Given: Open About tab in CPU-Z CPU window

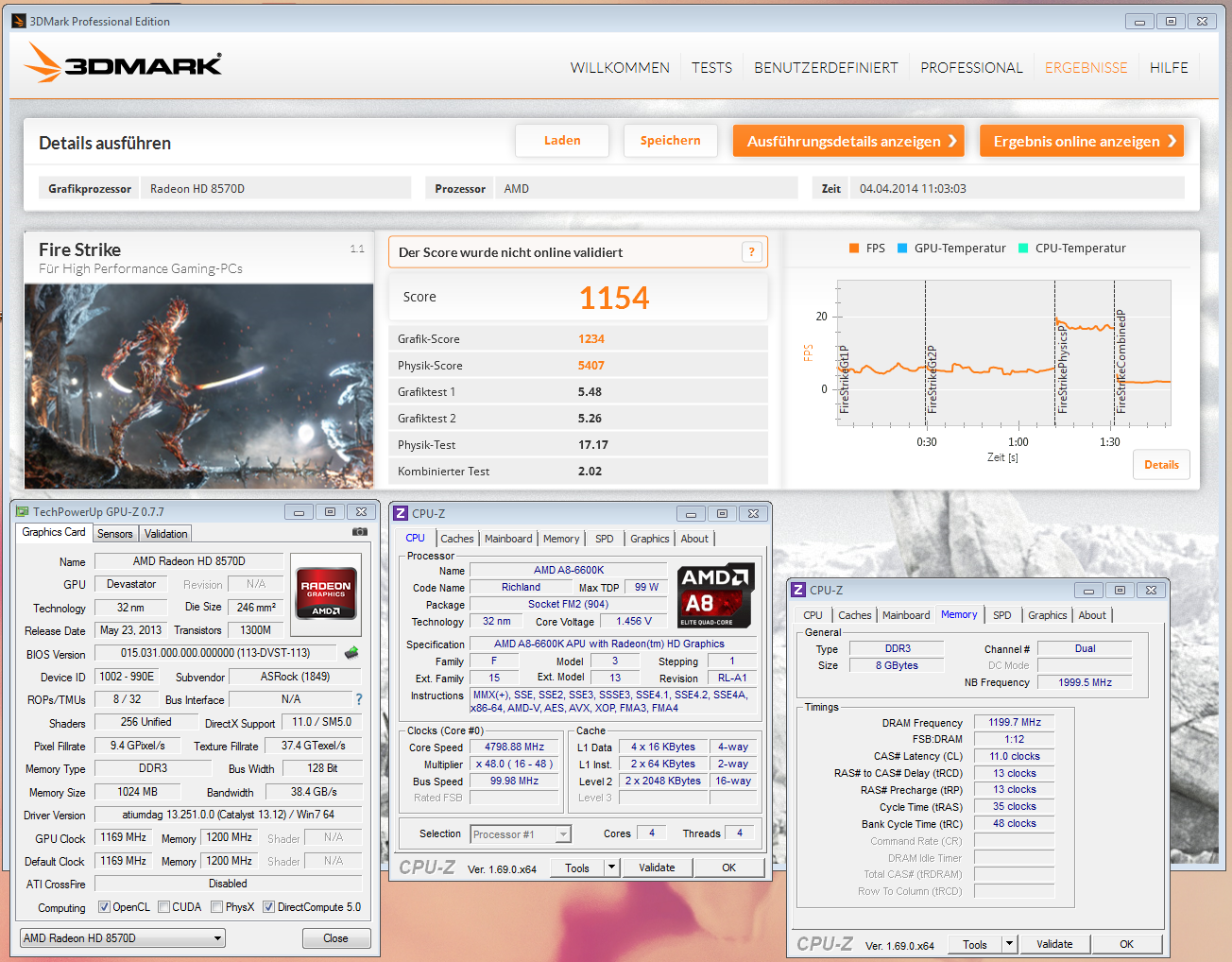Looking at the screenshot, I should click(x=694, y=539).
